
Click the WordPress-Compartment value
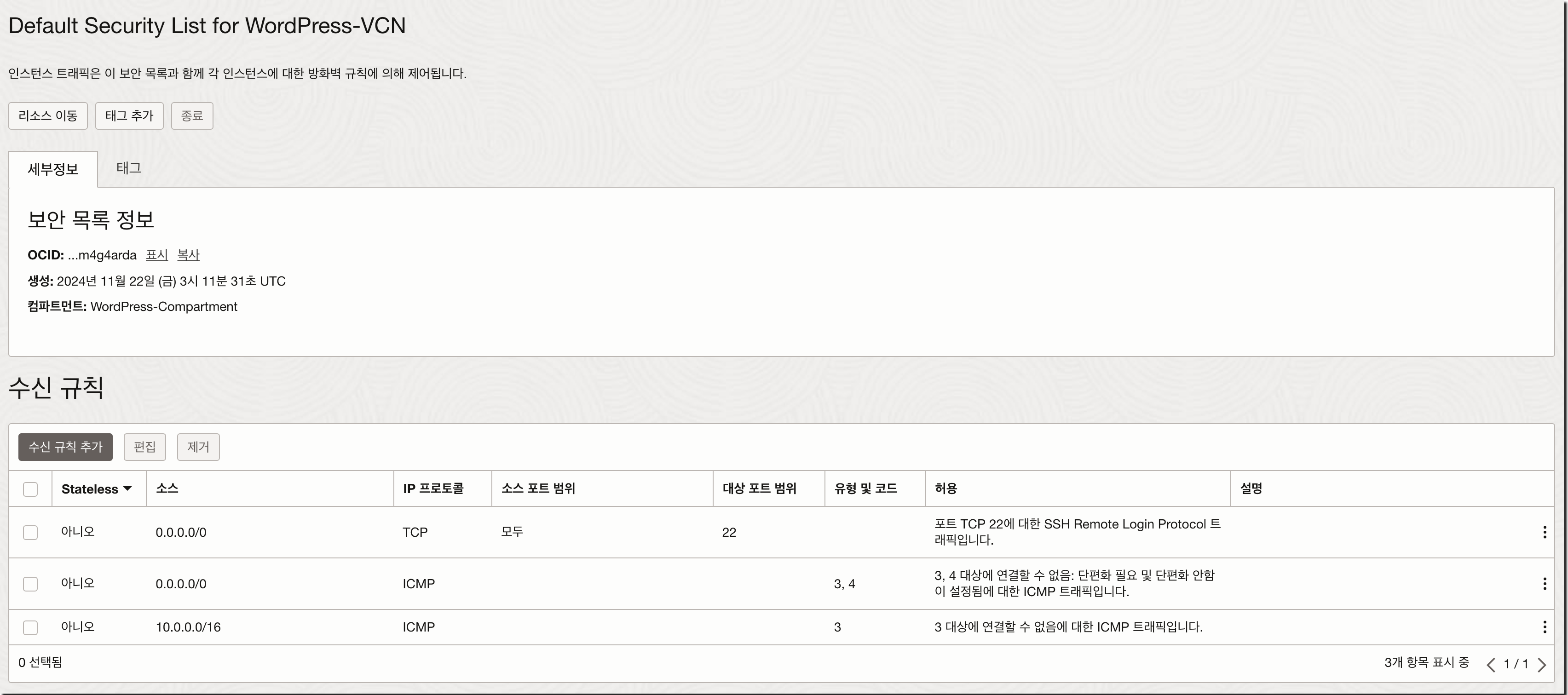(164, 307)
